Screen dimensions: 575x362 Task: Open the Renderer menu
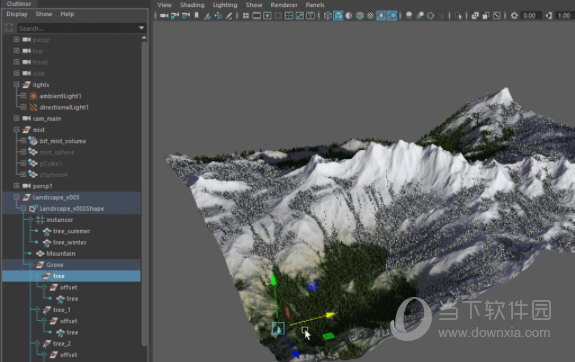point(284,5)
